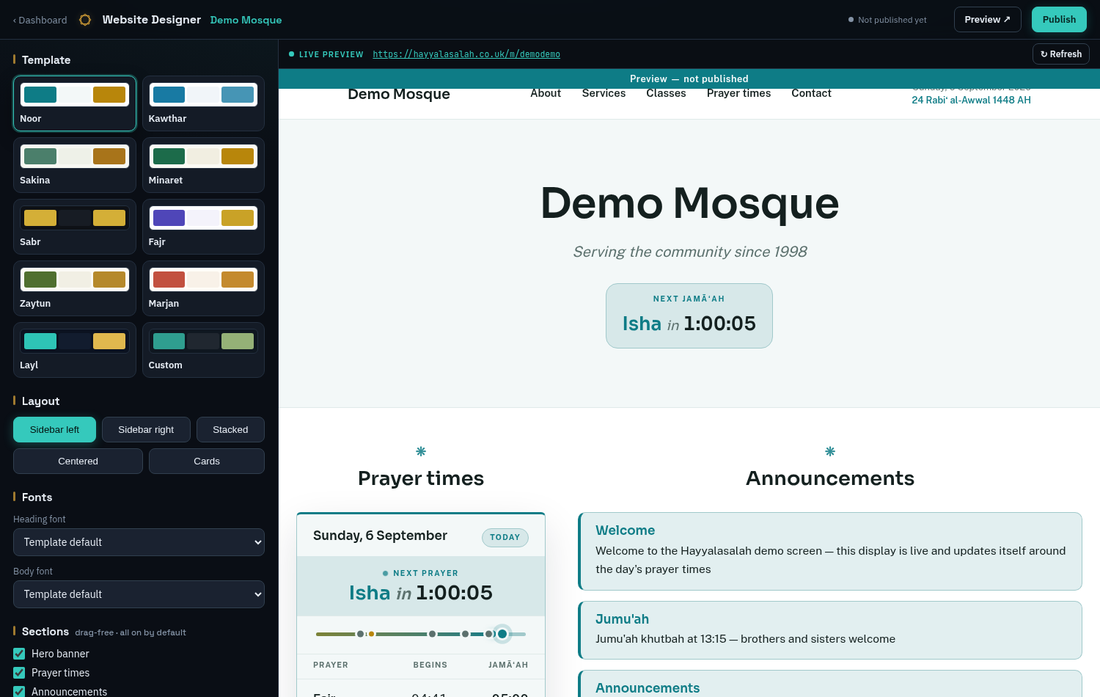
Task: Select Sidebar left layout
Action: [55, 430]
